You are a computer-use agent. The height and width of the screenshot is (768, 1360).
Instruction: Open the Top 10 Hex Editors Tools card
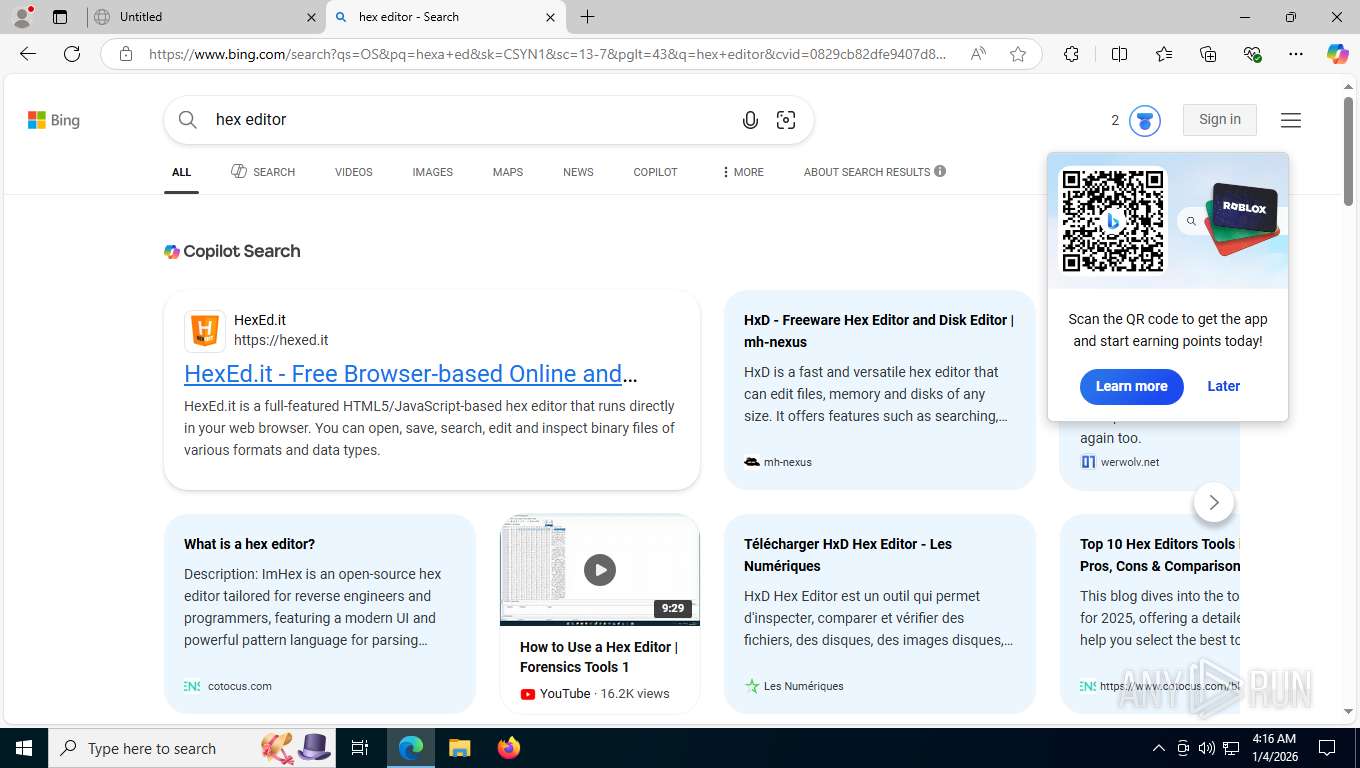click(1150, 614)
